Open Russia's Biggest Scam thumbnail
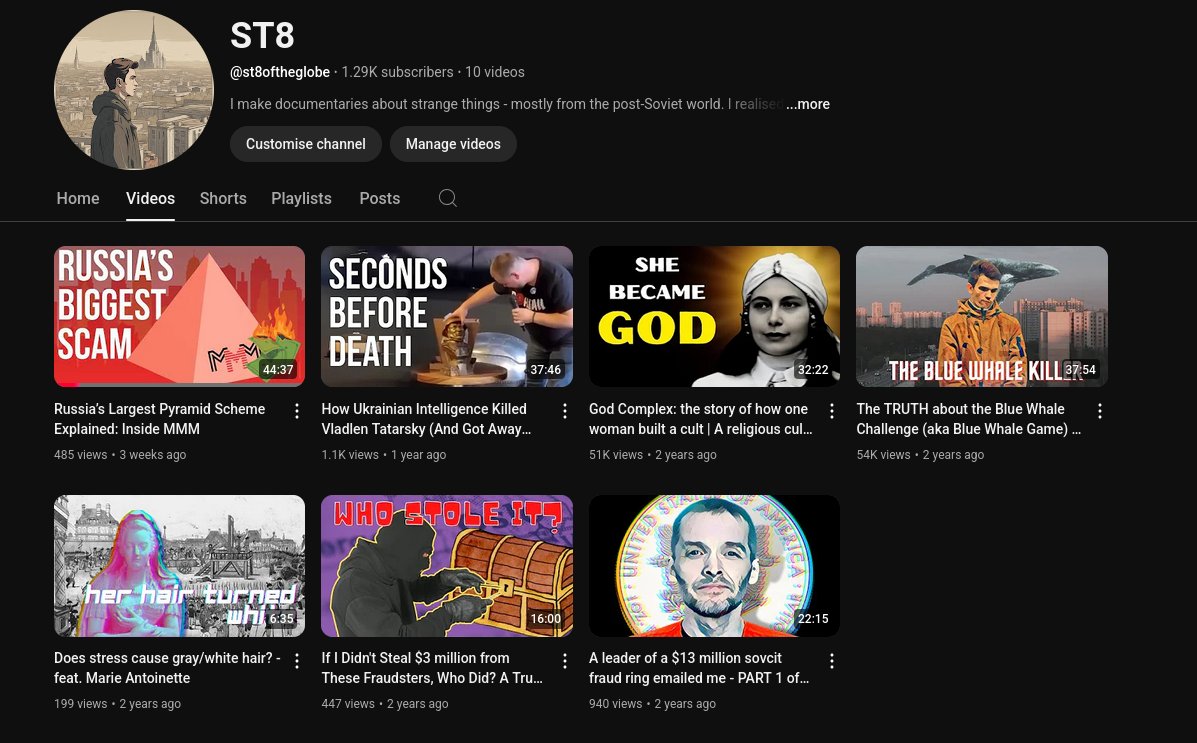This screenshot has width=1197, height=743. pyautogui.click(x=179, y=316)
